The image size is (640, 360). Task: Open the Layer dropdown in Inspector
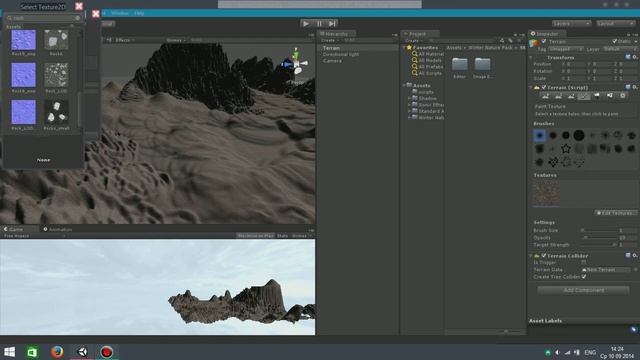click(x=619, y=49)
